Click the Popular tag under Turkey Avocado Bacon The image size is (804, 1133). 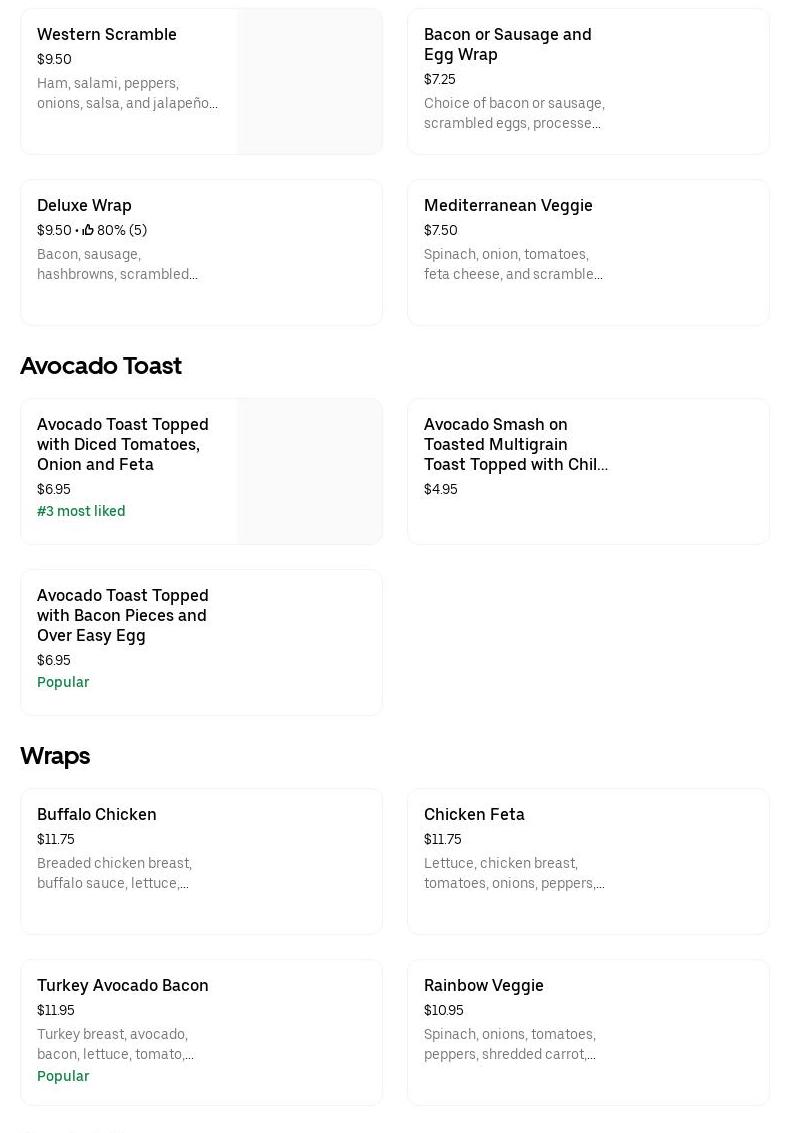pos(63,1077)
